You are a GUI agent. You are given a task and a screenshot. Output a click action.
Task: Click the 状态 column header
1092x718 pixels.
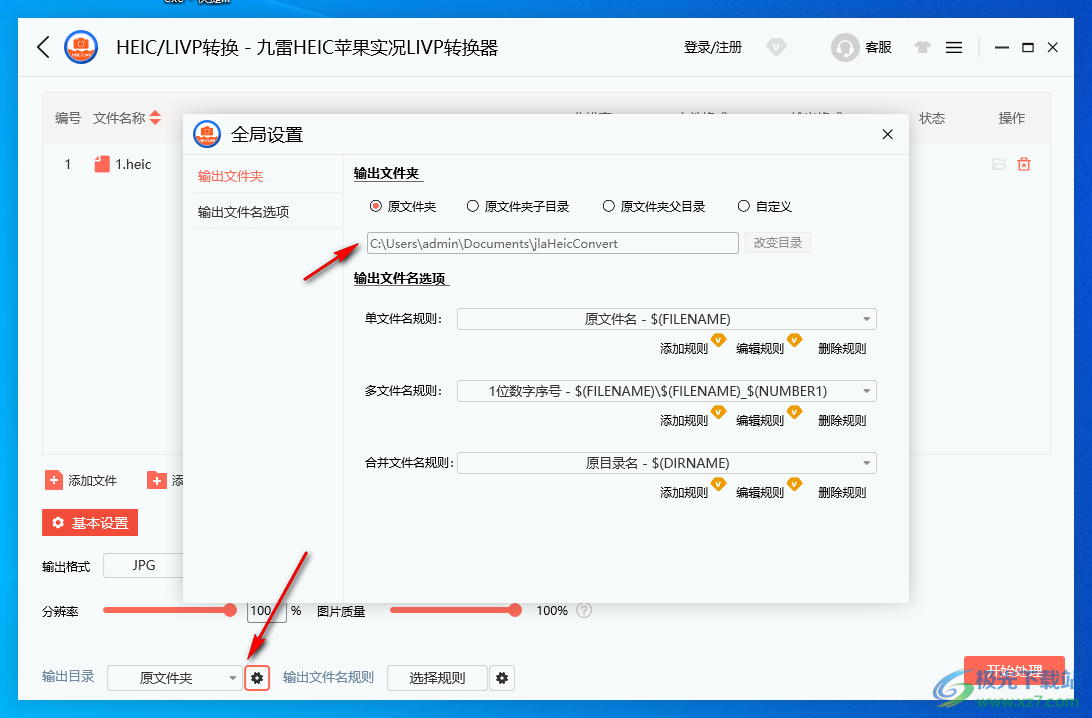932,118
